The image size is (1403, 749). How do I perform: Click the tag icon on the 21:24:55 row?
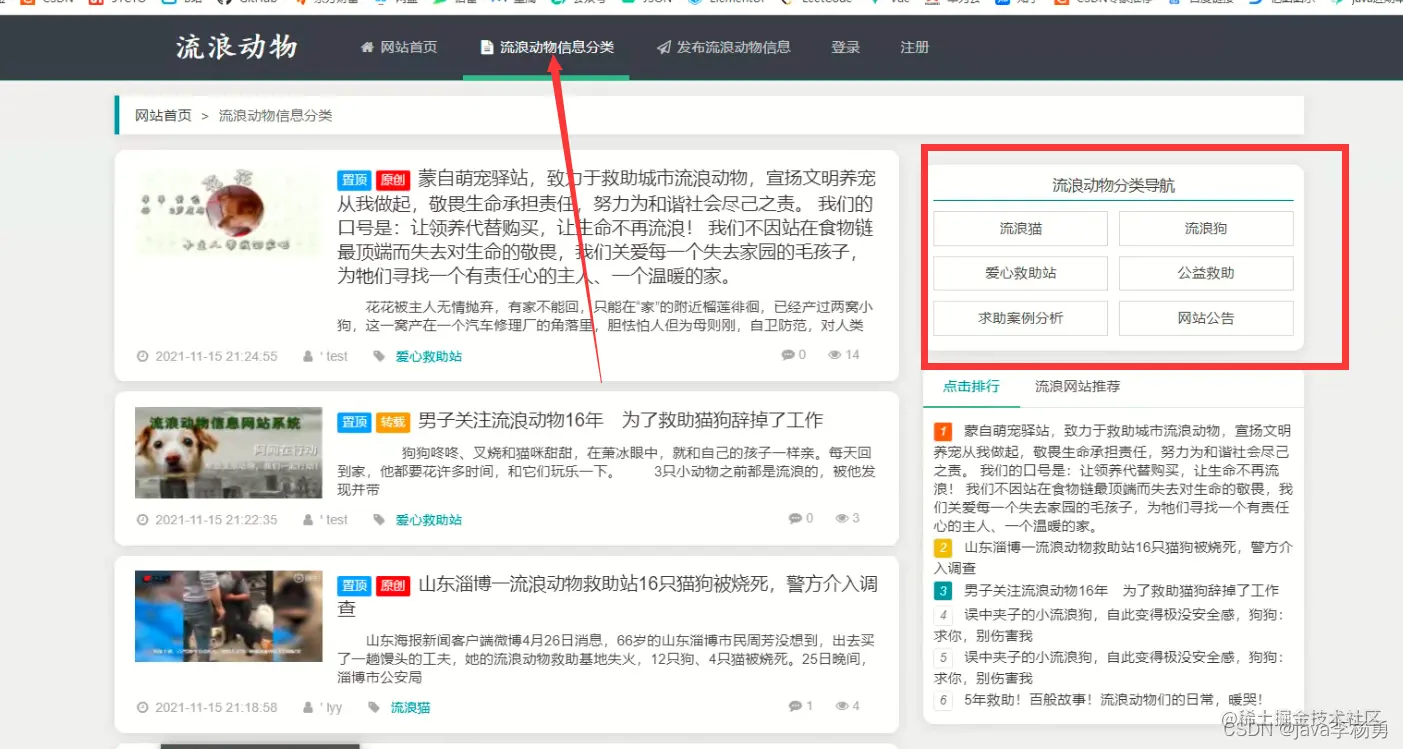coord(379,356)
